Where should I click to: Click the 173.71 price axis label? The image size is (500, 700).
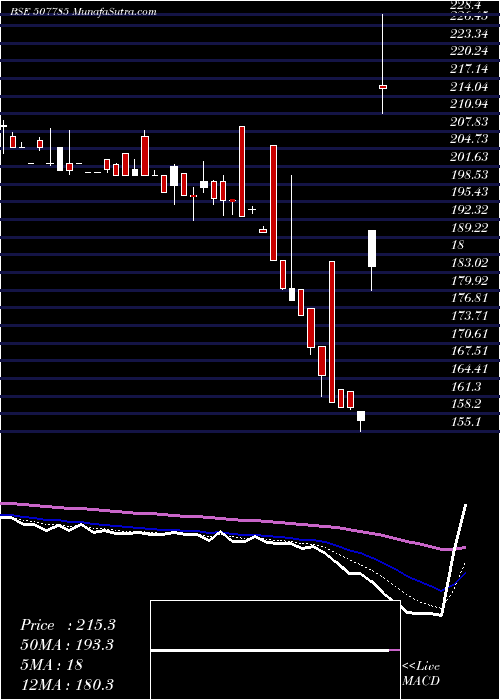point(468,316)
